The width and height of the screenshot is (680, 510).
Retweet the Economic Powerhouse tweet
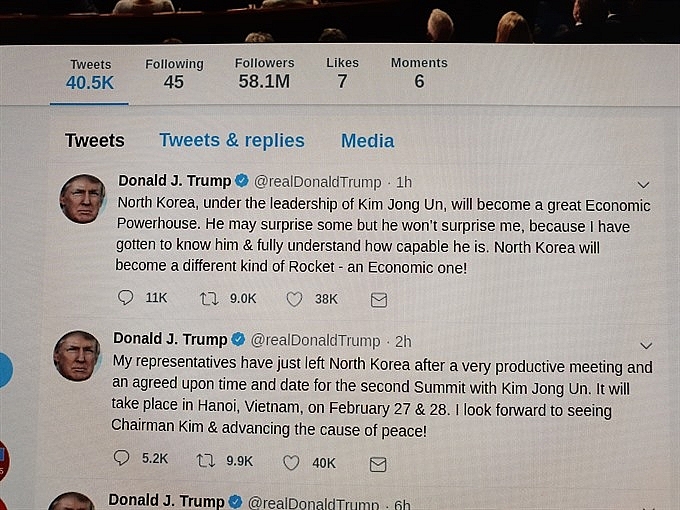(210, 298)
